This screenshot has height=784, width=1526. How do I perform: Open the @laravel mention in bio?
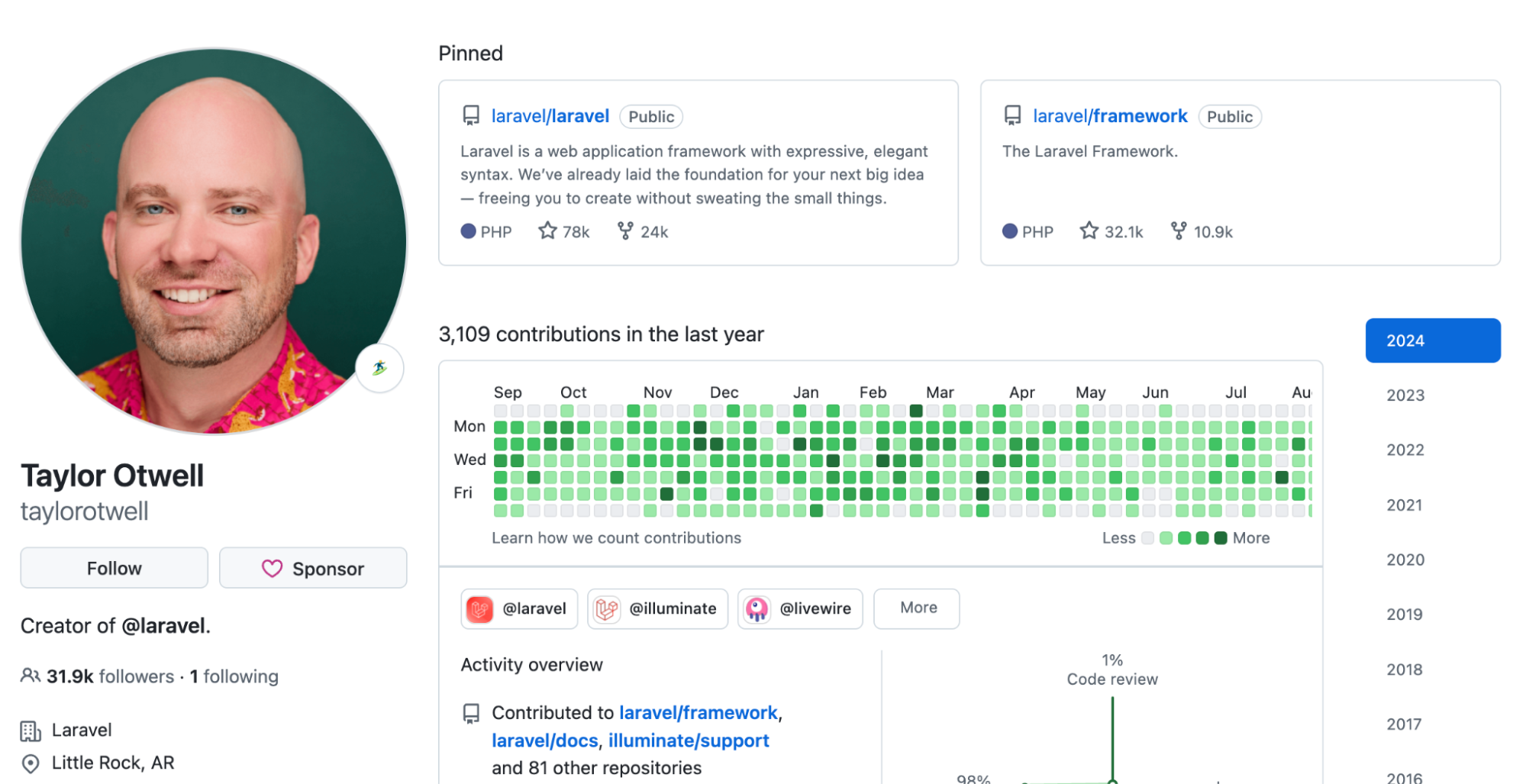[163, 626]
